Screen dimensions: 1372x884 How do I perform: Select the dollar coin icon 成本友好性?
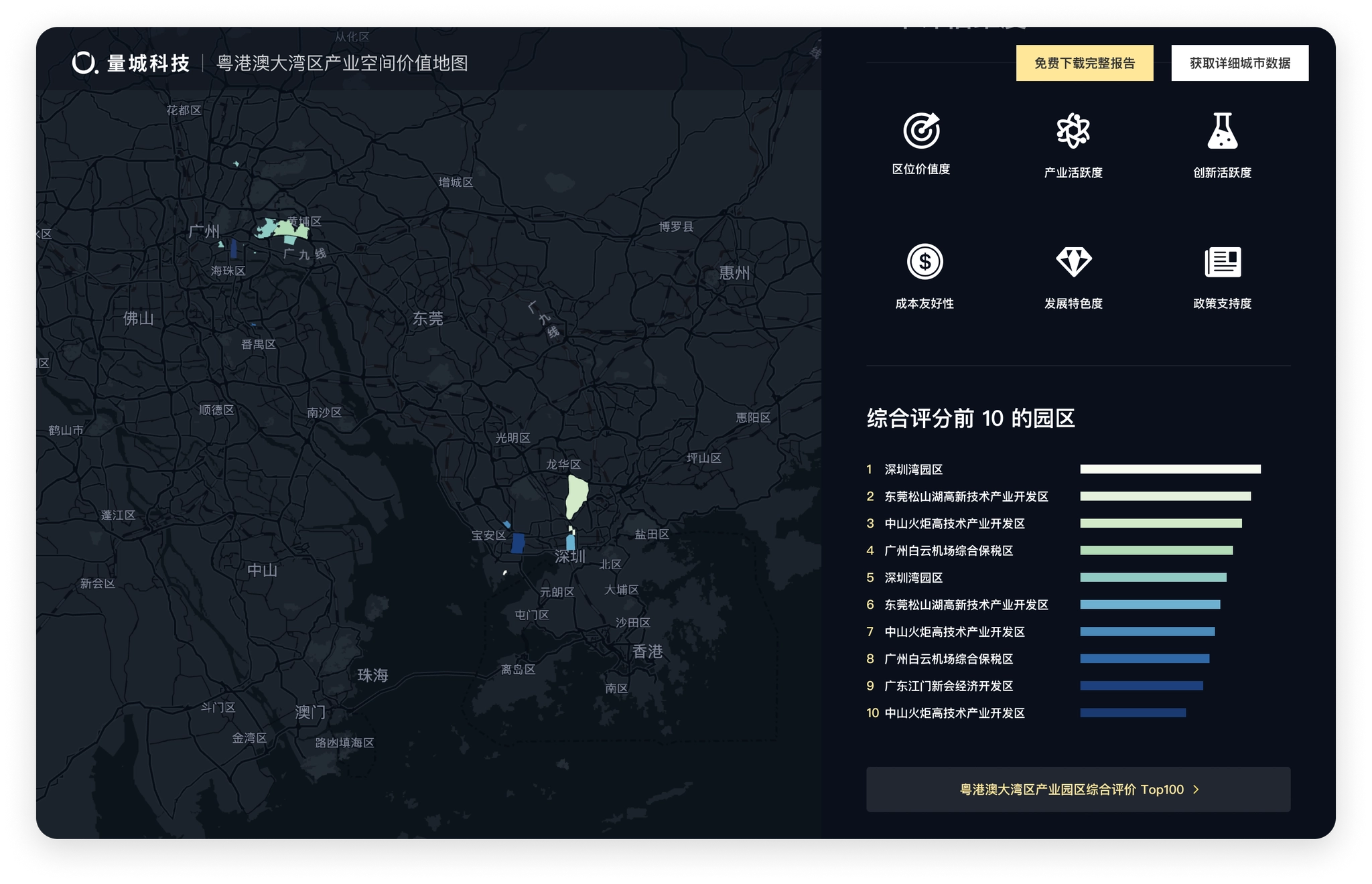924,262
